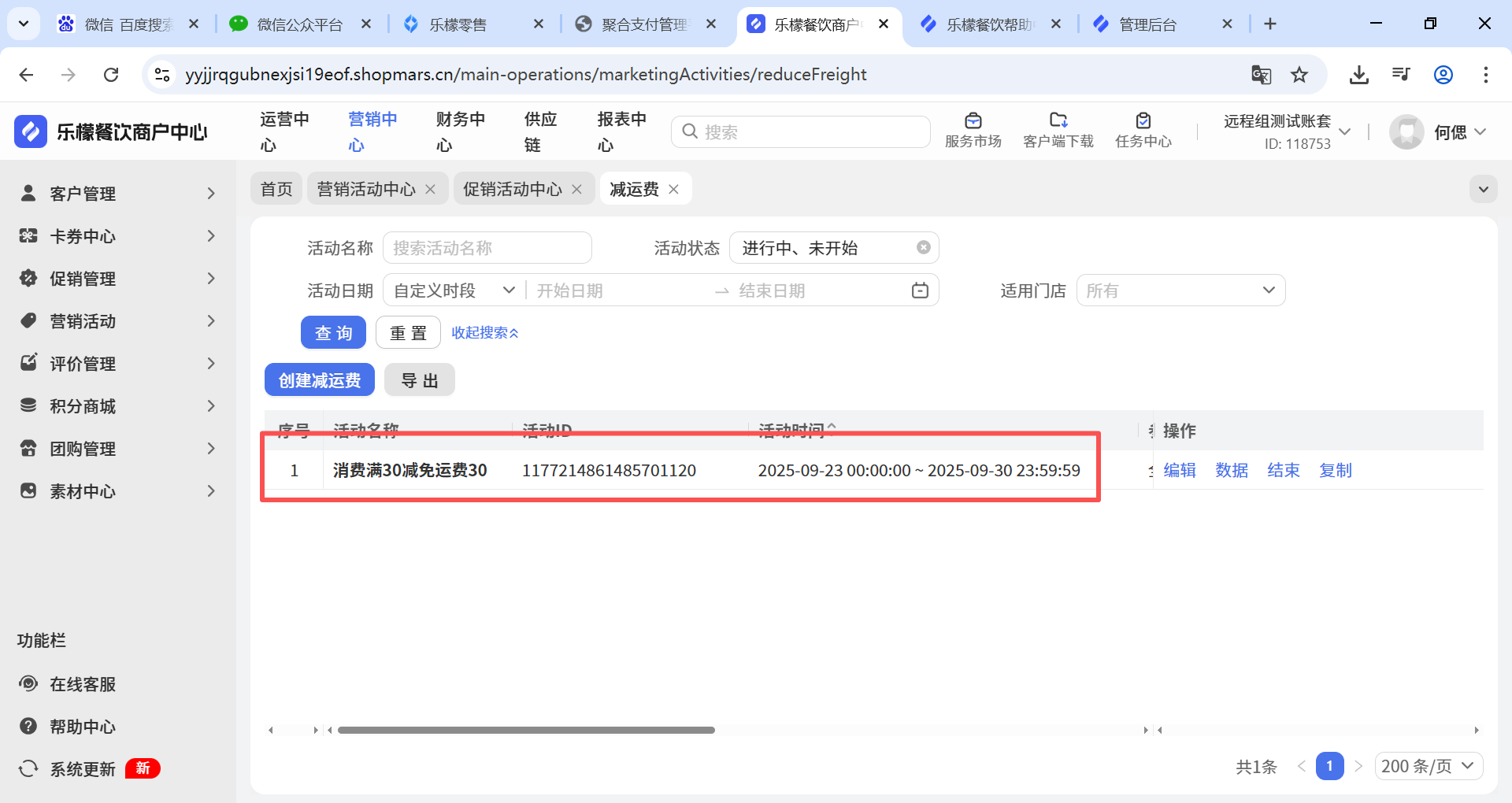The height and width of the screenshot is (803, 1512).
Task: Expand 营销活动 in the sidebar
Action: (x=118, y=320)
